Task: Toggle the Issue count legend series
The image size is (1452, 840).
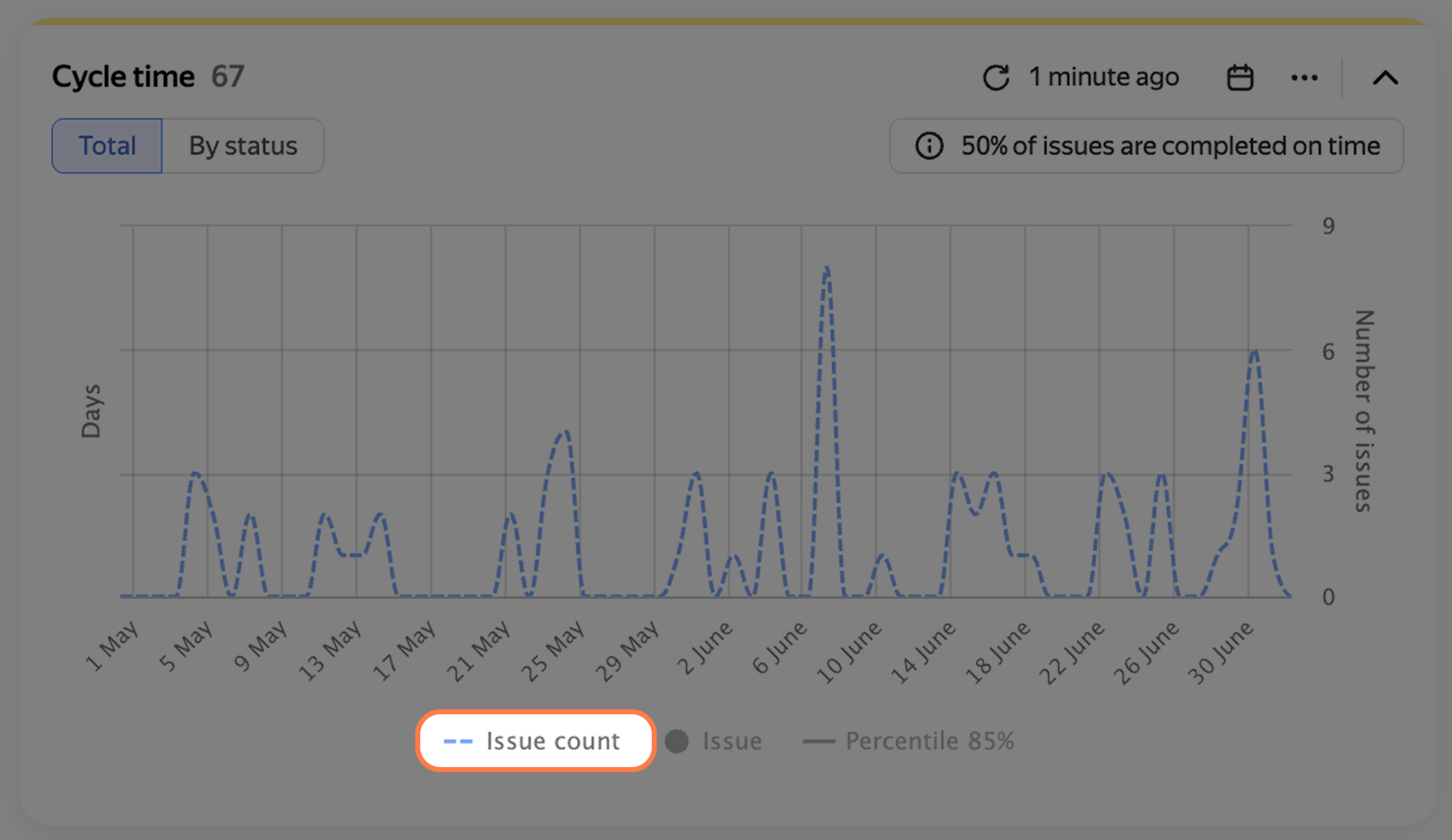Action: point(535,741)
